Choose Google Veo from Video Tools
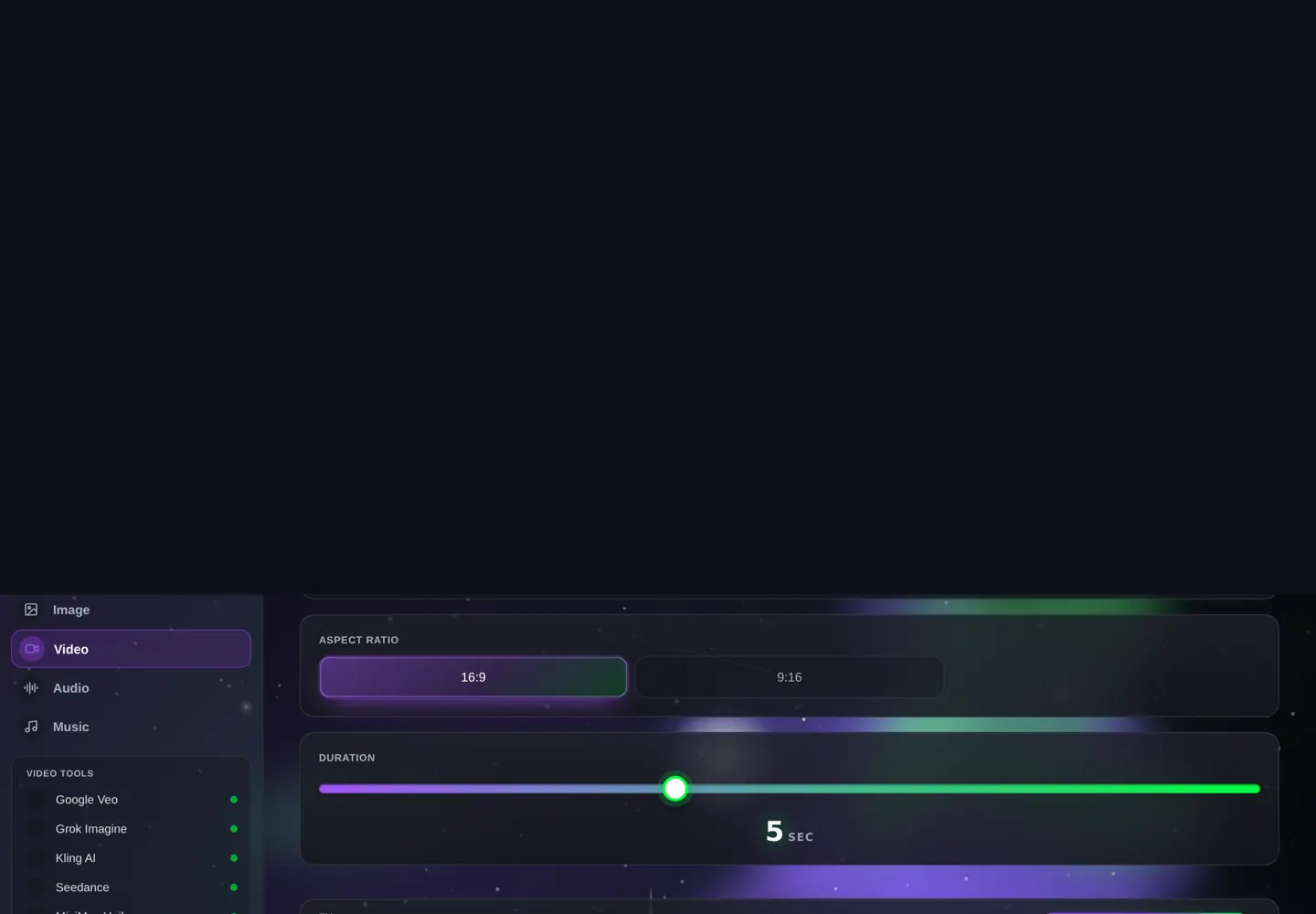1316x914 pixels. click(132, 800)
